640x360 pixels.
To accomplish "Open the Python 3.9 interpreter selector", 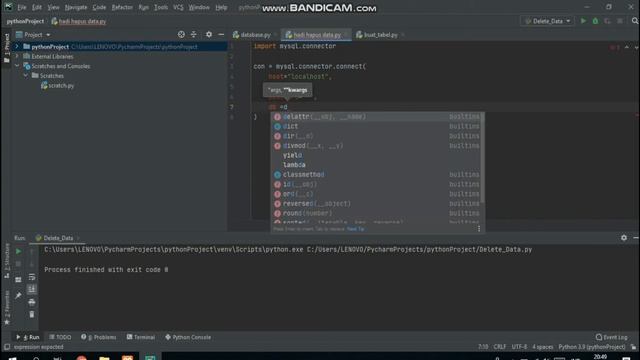I will (x=591, y=347).
